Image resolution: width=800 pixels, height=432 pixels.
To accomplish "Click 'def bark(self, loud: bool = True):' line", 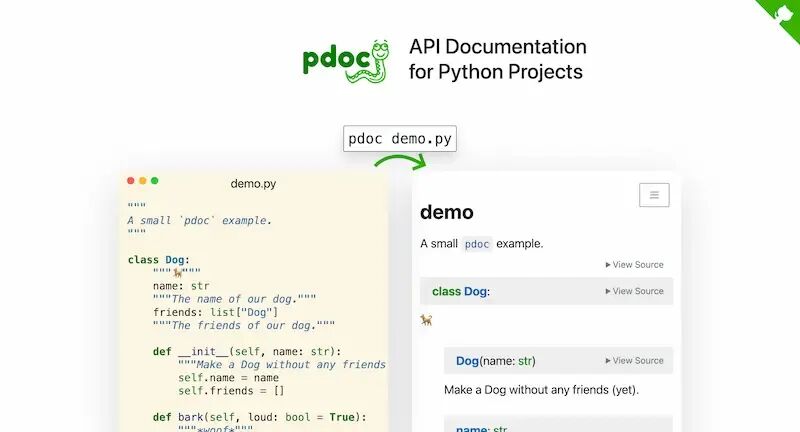I will (x=260, y=417).
